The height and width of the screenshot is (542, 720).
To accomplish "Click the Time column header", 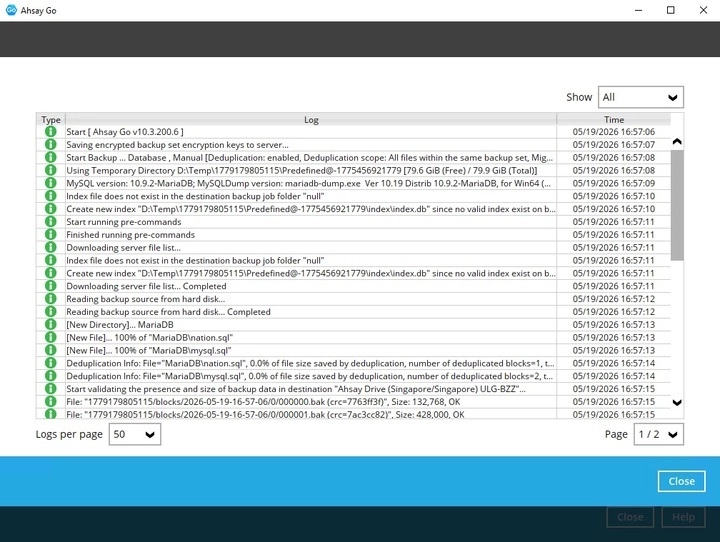I will click(613, 119).
